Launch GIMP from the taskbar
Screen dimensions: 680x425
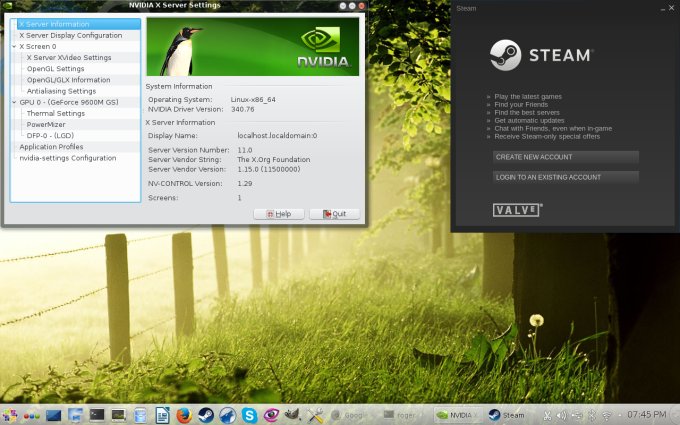tap(293, 414)
